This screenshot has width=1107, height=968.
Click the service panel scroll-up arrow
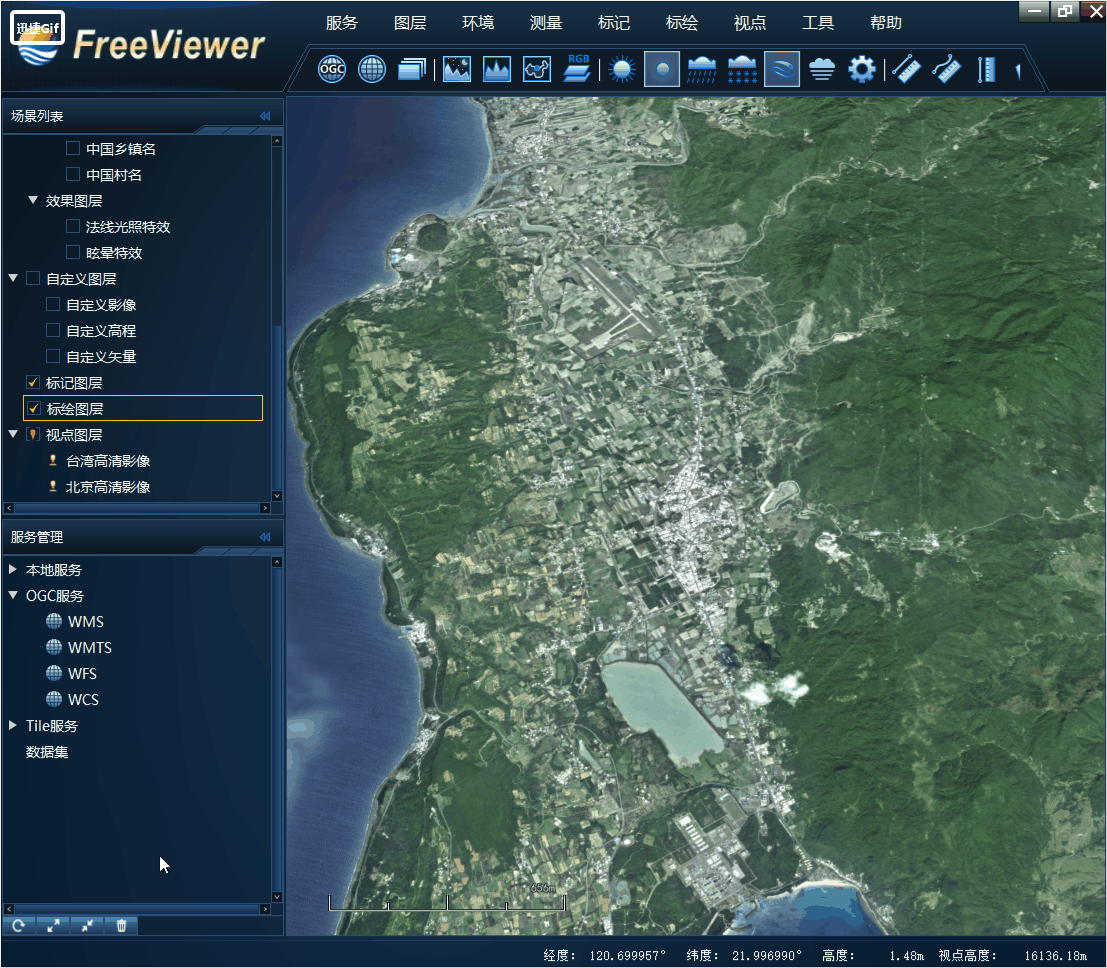277,563
